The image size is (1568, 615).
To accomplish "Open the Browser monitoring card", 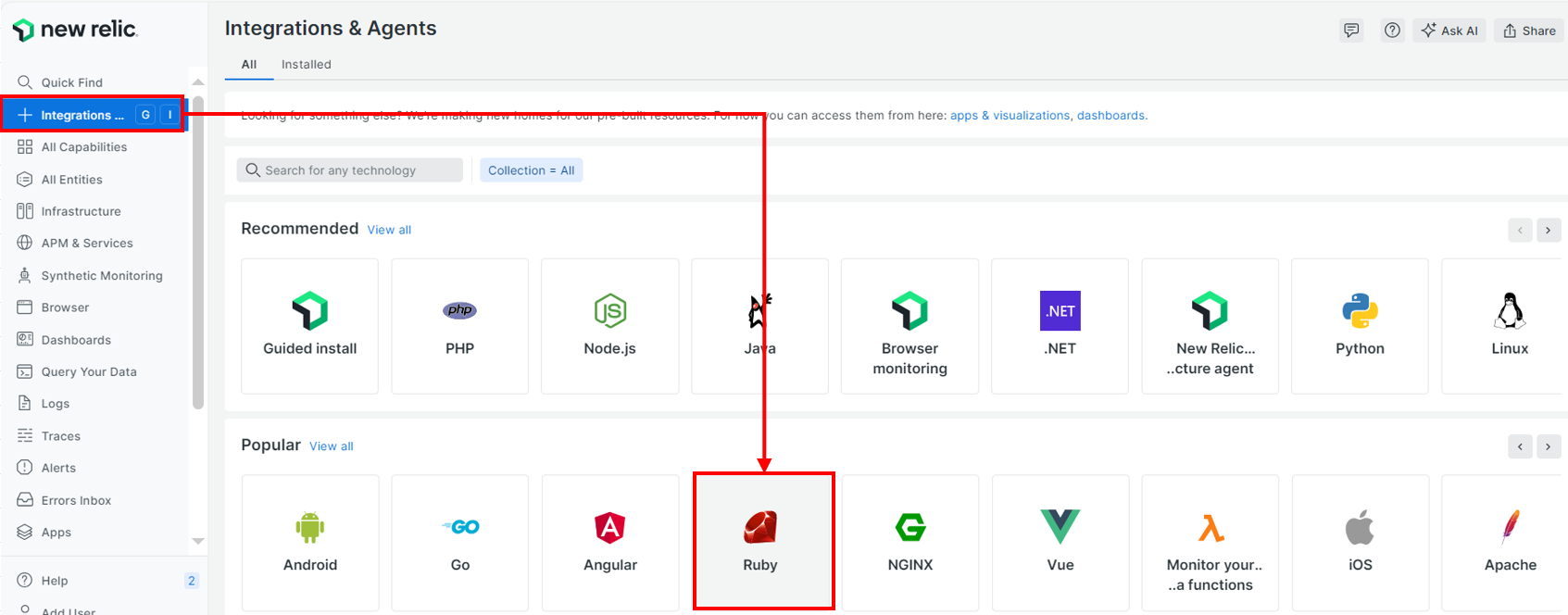I will pos(909,326).
